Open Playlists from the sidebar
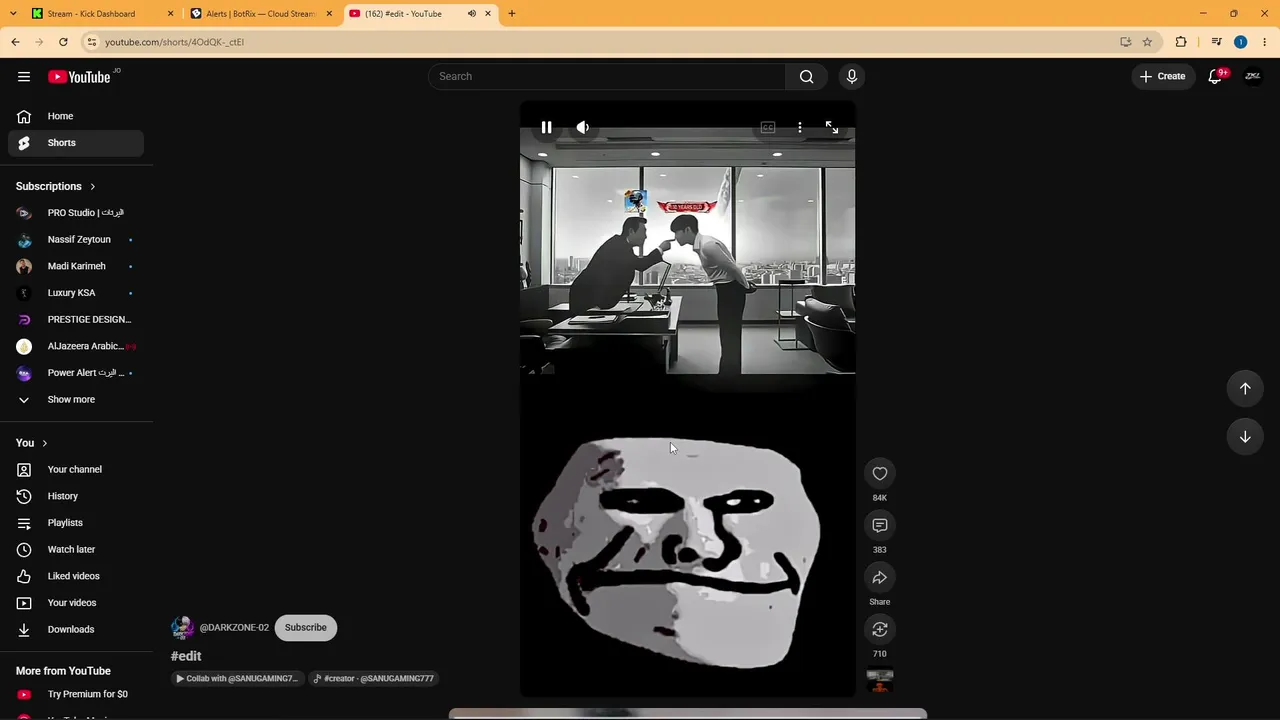Viewport: 1280px width, 720px height. 76,523
